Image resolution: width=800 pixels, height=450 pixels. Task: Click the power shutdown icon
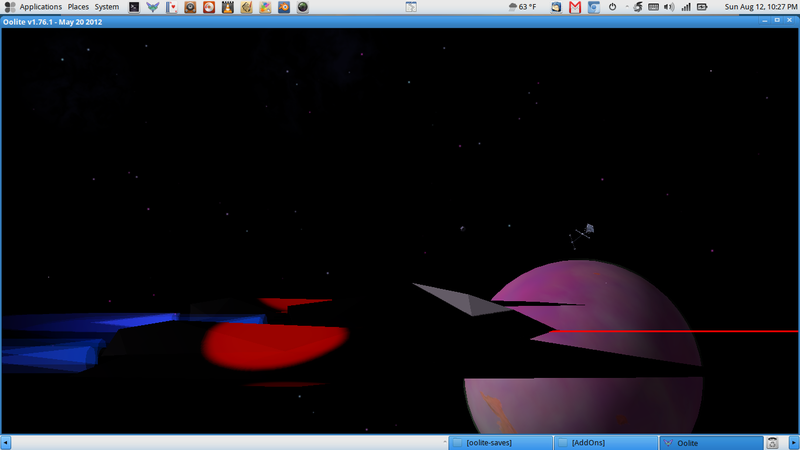tap(612, 7)
